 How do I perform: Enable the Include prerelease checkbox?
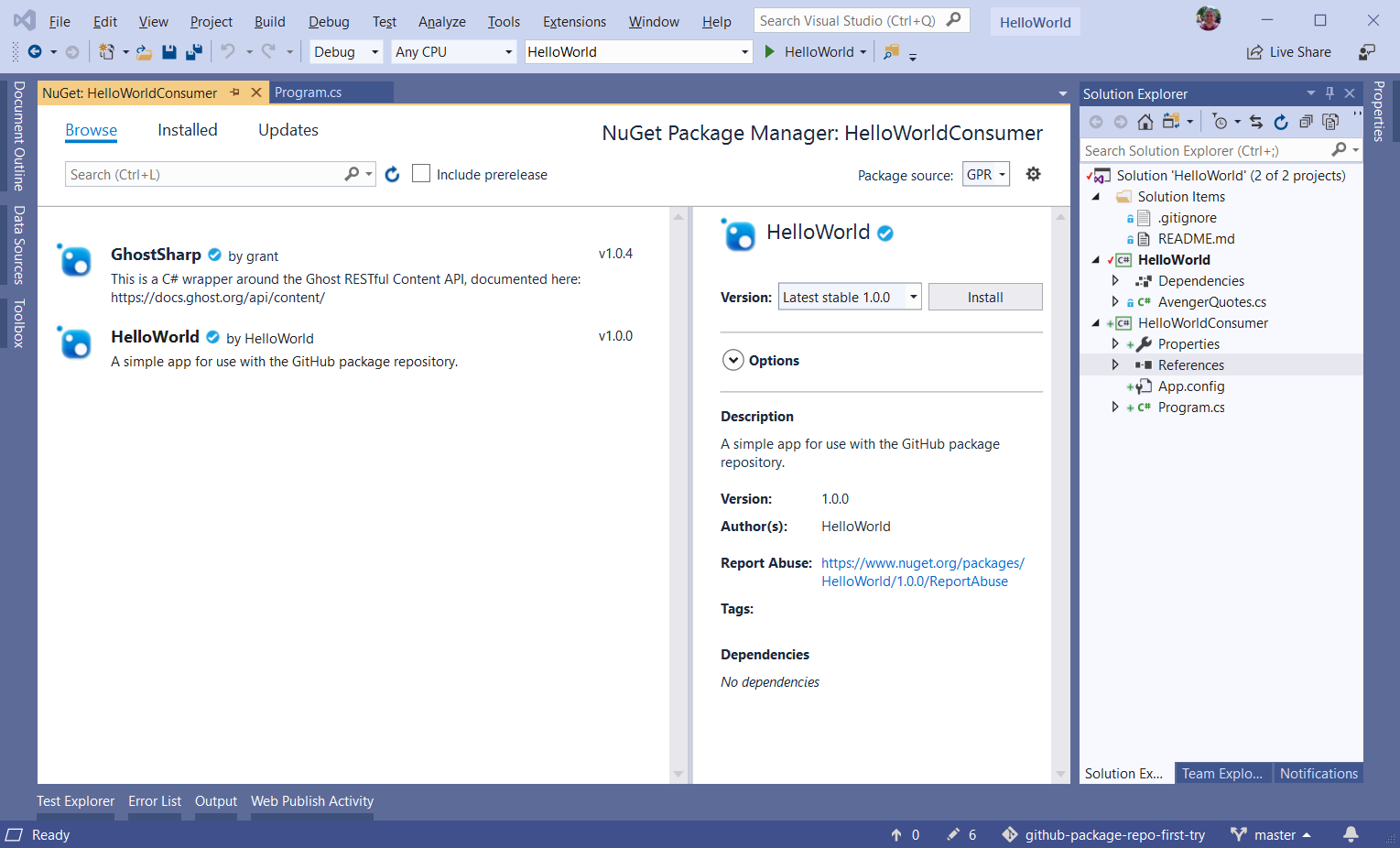pyautogui.click(x=421, y=174)
